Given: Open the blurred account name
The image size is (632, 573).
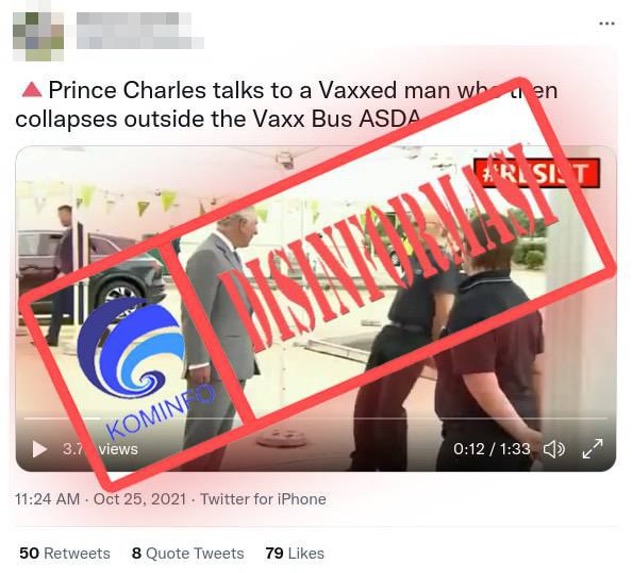Looking at the screenshot, I should [140, 31].
